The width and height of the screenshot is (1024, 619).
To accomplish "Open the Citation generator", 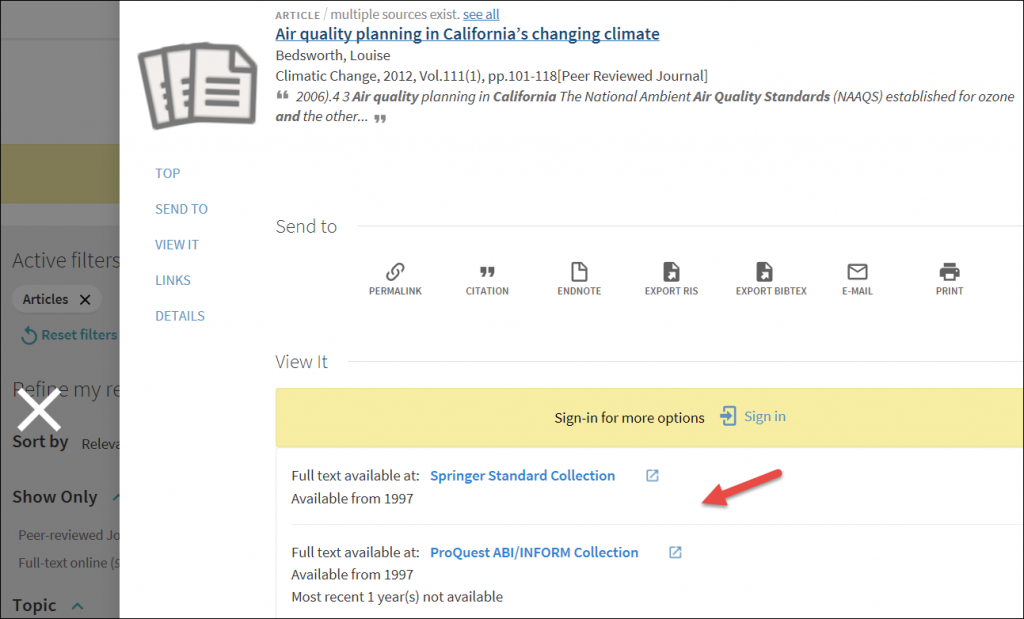I will coord(487,278).
